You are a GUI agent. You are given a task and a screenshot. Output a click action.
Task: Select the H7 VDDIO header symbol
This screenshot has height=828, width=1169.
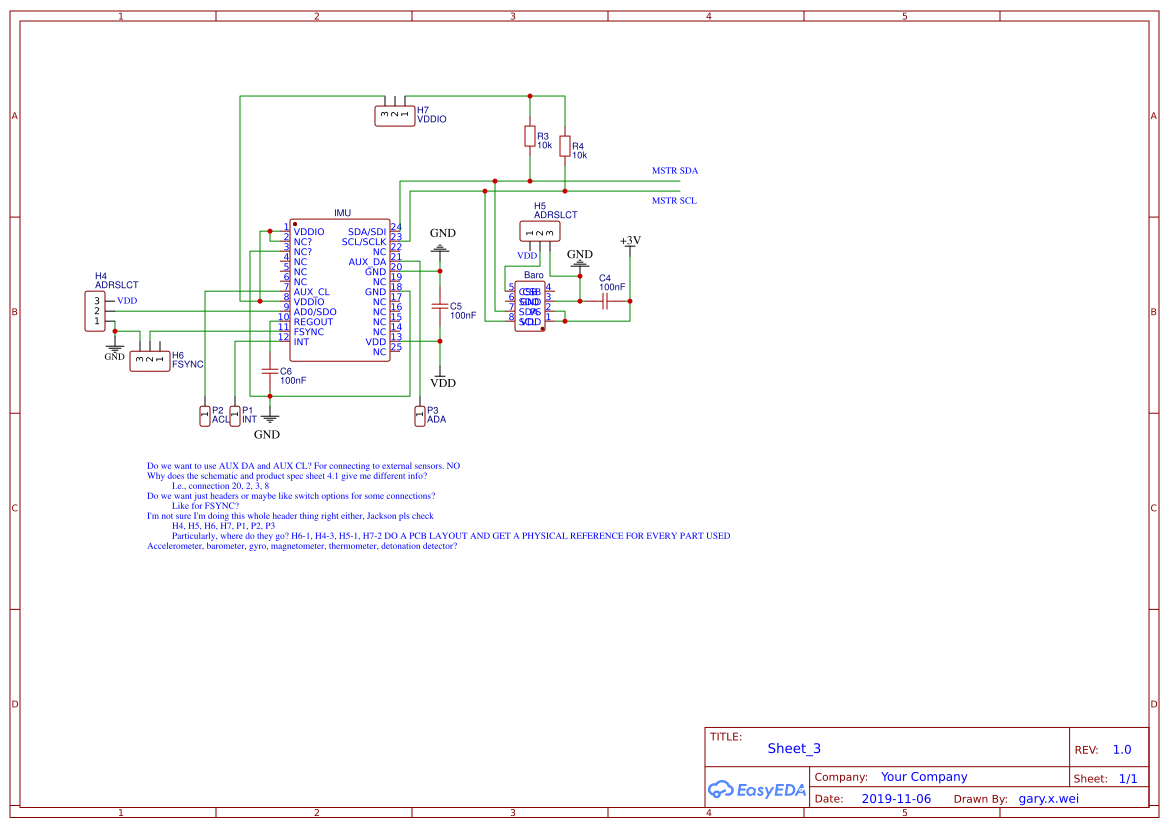click(x=394, y=113)
